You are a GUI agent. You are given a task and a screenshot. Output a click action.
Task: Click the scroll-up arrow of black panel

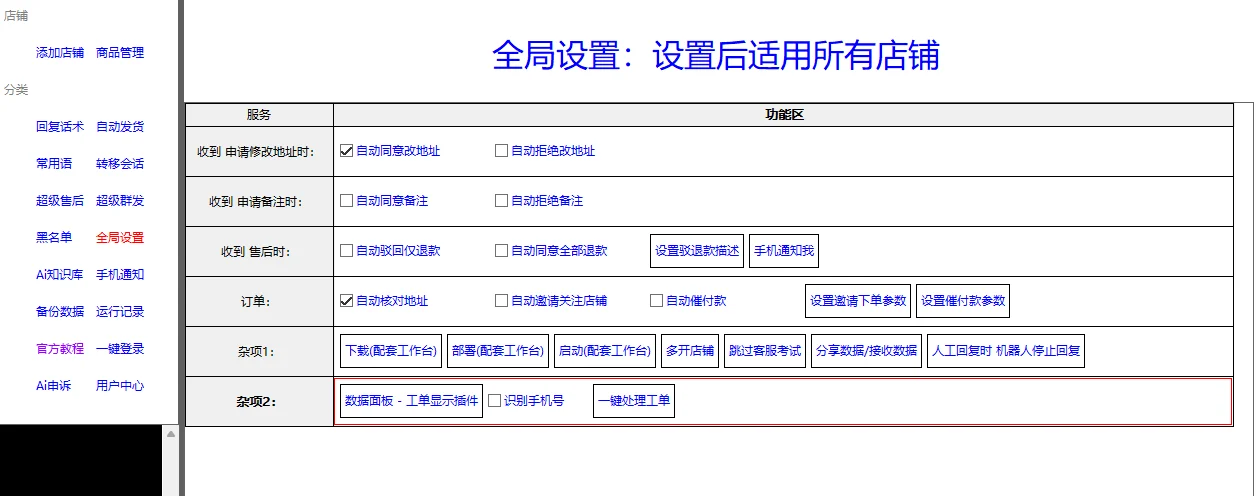[170, 435]
